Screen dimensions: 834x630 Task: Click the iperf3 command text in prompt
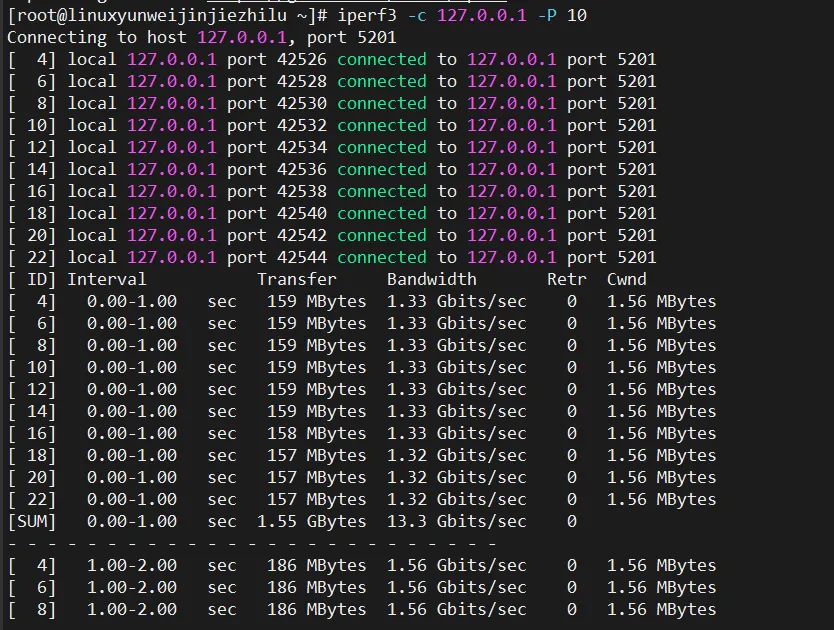coord(367,15)
